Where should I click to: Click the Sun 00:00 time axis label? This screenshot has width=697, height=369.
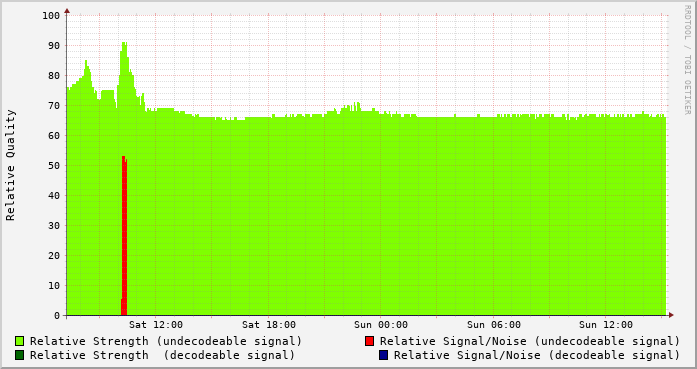(x=381, y=325)
